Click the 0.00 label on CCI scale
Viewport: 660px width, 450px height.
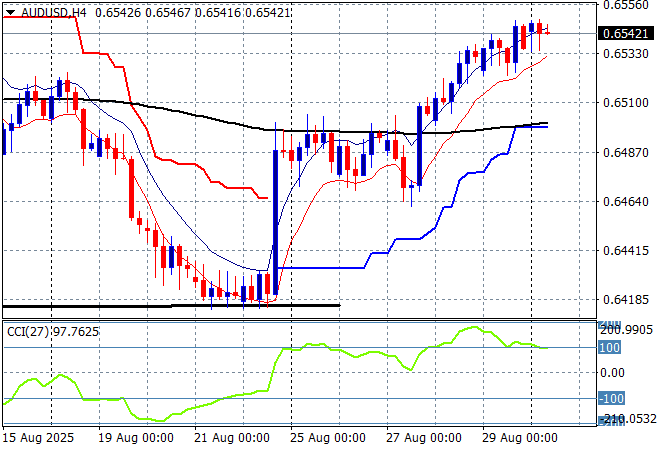tap(612, 373)
